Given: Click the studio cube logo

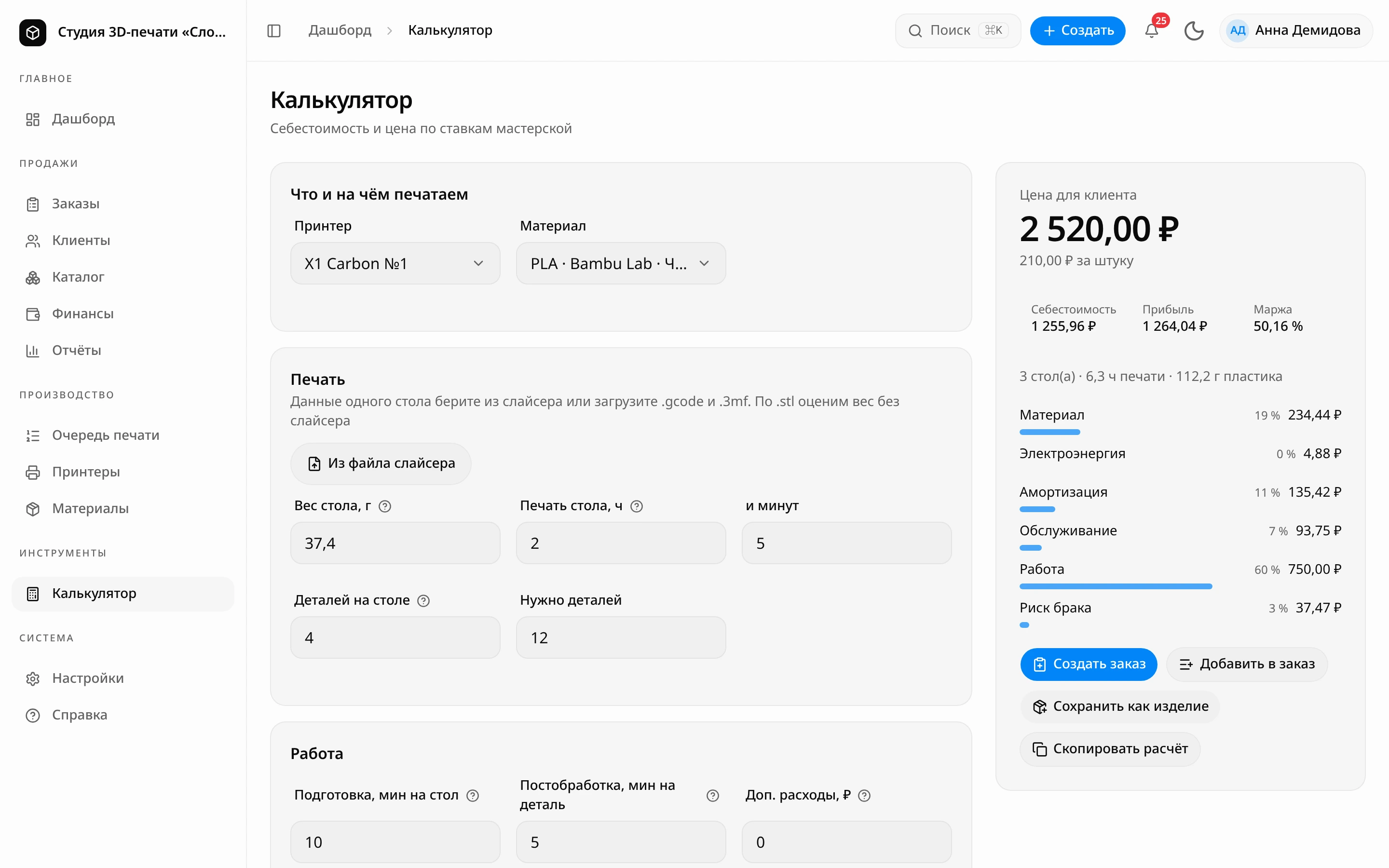Looking at the screenshot, I should coord(33,32).
